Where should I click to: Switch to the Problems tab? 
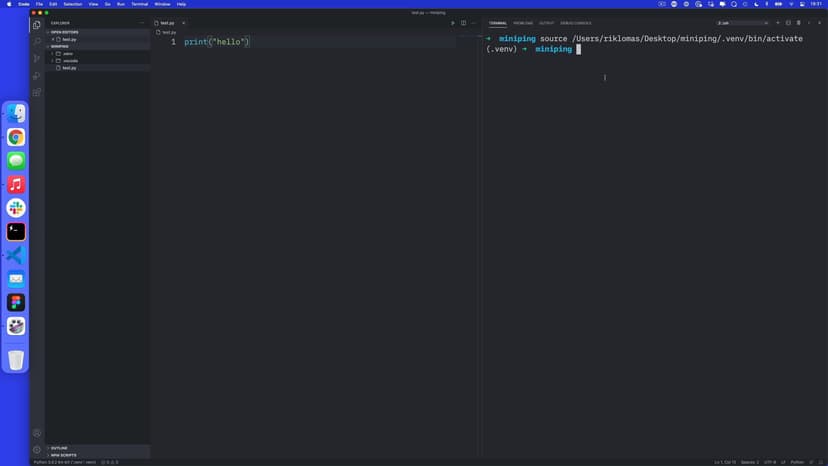pyautogui.click(x=523, y=23)
